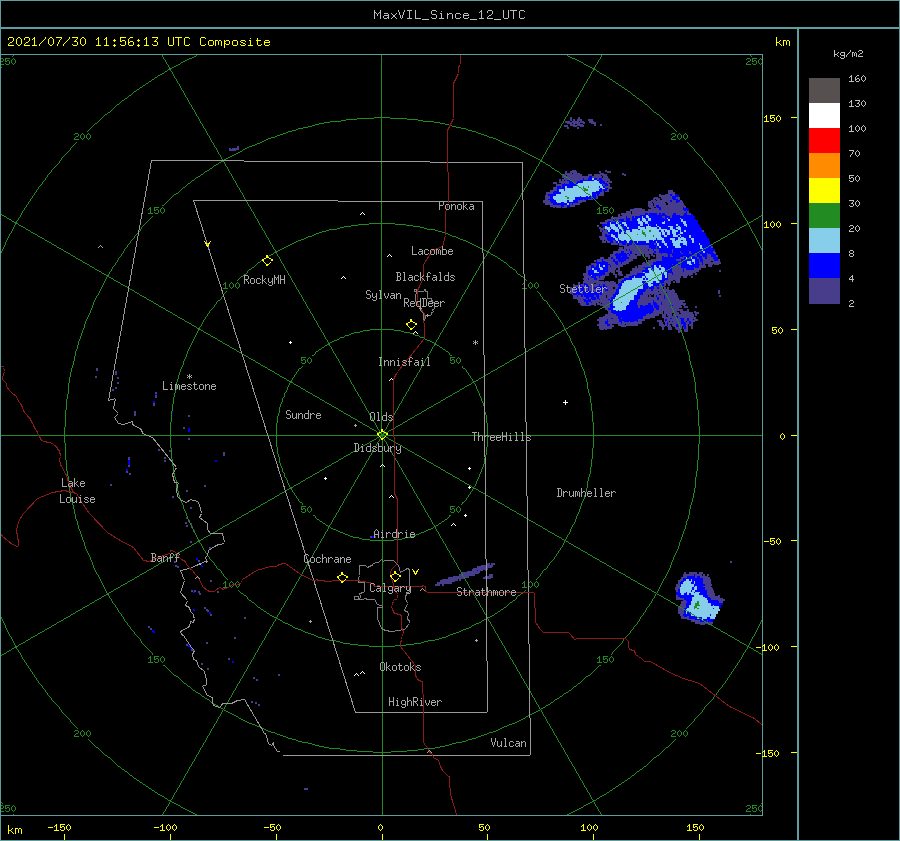Image resolution: width=900 pixels, height=841 pixels.
Task: Click the MaxVIL_Since_12_UTC title
Action: (x=449, y=15)
